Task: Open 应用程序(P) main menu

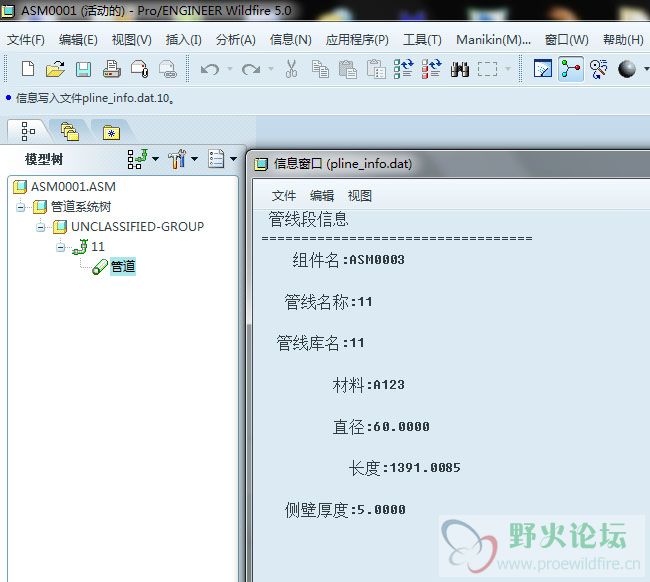Action: point(357,40)
